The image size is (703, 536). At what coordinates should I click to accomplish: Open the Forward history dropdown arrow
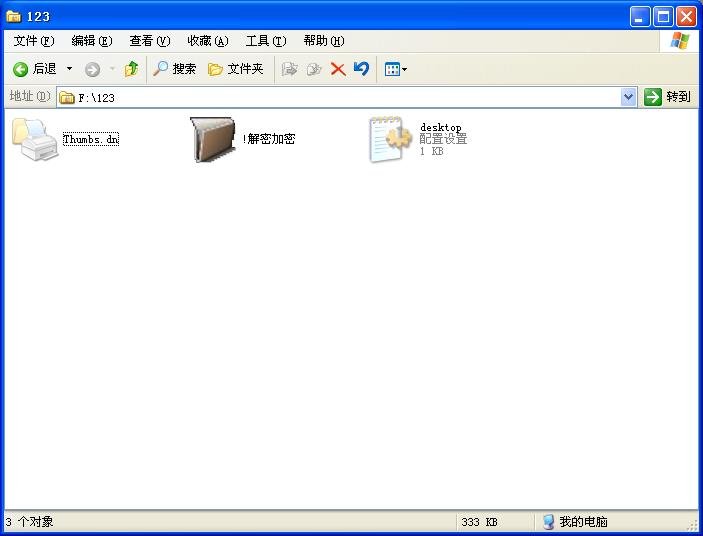pos(112,69)
